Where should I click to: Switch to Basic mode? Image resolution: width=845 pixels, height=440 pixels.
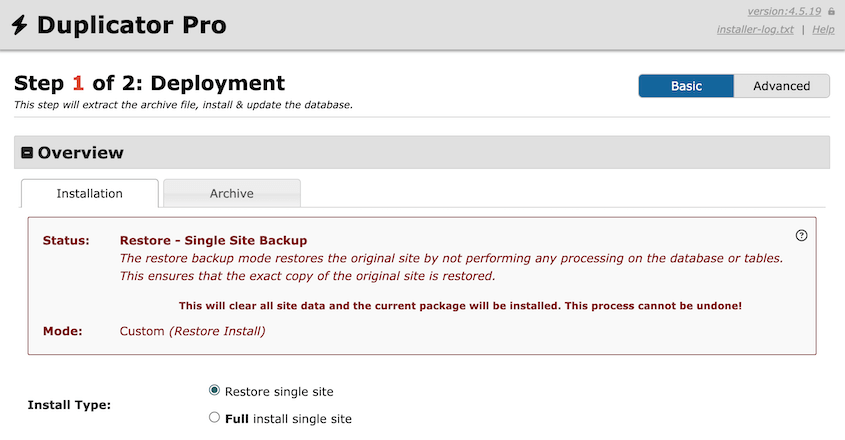(686, 86)
